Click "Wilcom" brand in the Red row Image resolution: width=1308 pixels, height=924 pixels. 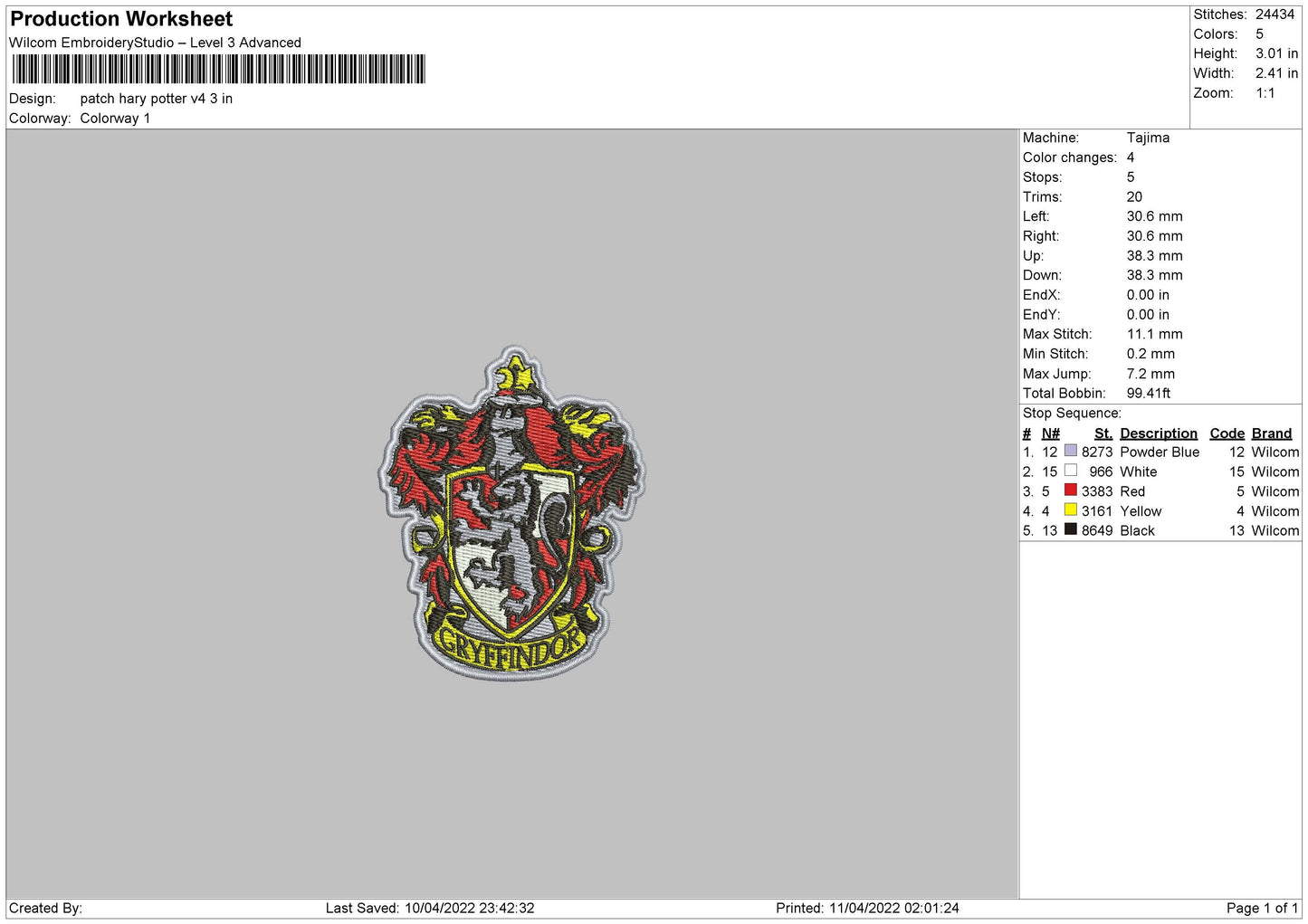coord(1275,492)
